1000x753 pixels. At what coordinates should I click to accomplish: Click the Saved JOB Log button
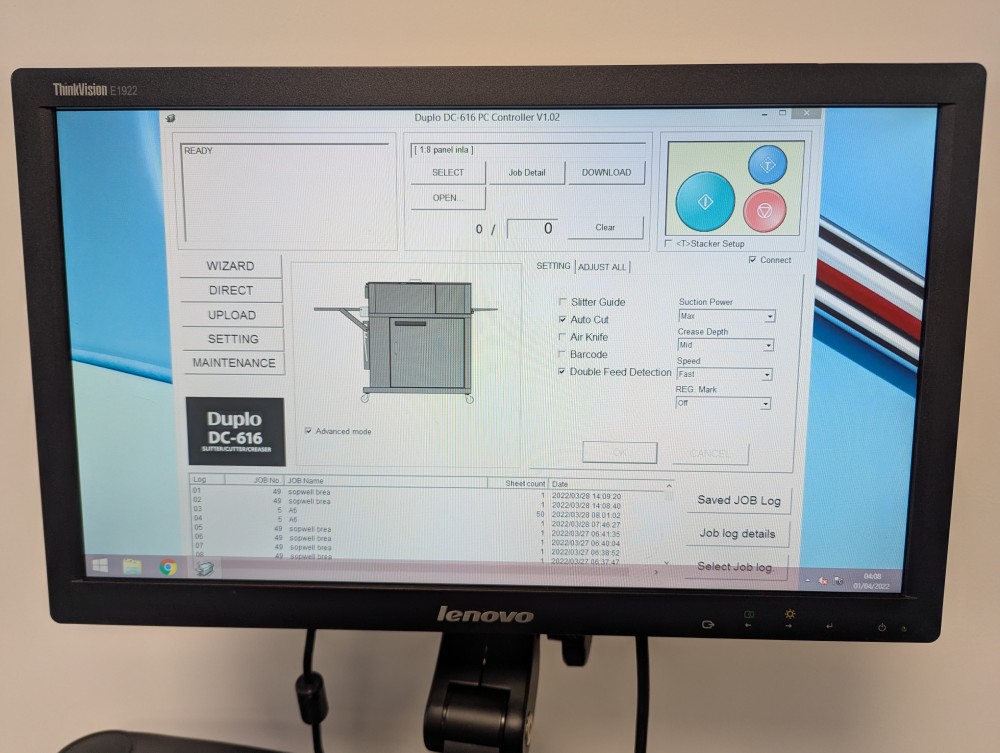pyautogui.click(x=738, y=500)
